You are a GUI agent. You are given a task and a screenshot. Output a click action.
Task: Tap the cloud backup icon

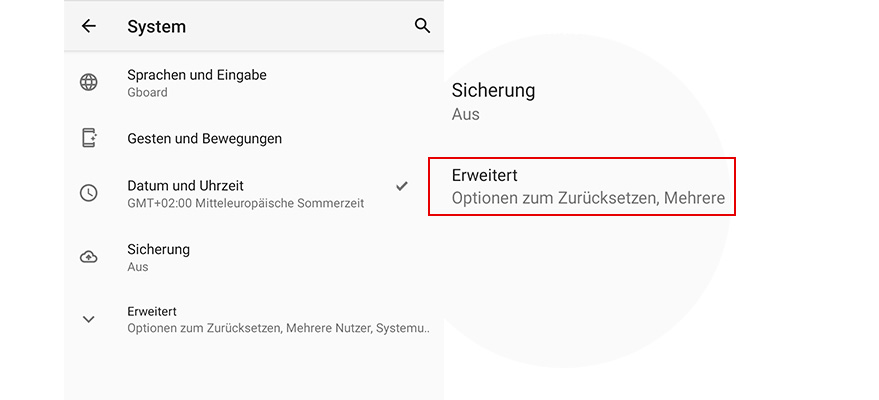(89, 257)
